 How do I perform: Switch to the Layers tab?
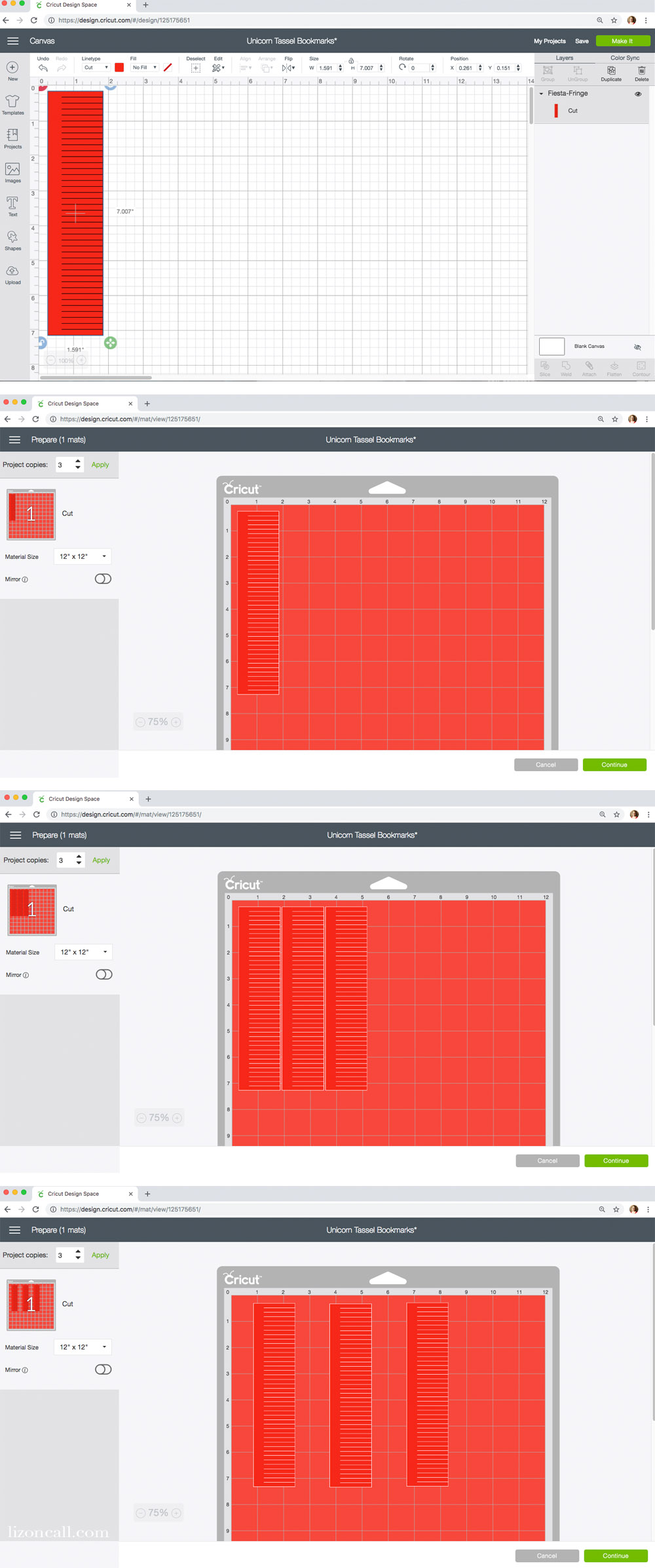coord(565,58)
